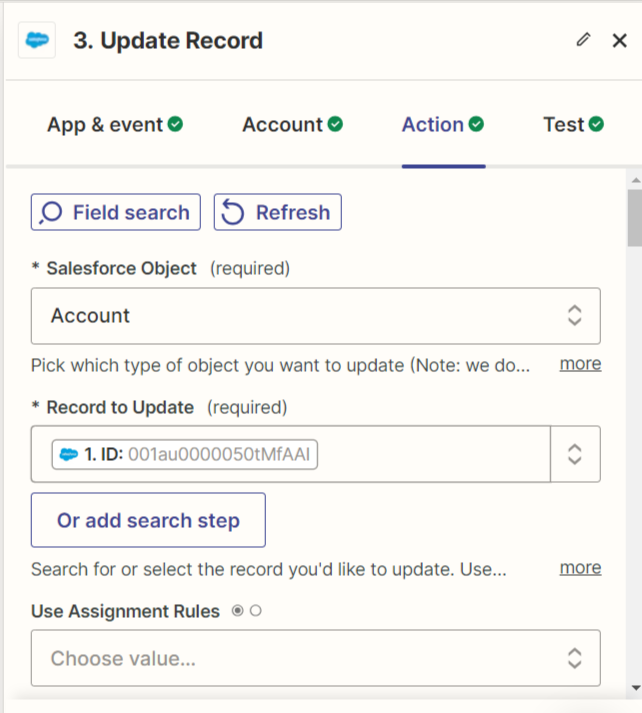Open the Salesforce Object dropdown showing Account
The image size is (642, 713).
point(316,316)
